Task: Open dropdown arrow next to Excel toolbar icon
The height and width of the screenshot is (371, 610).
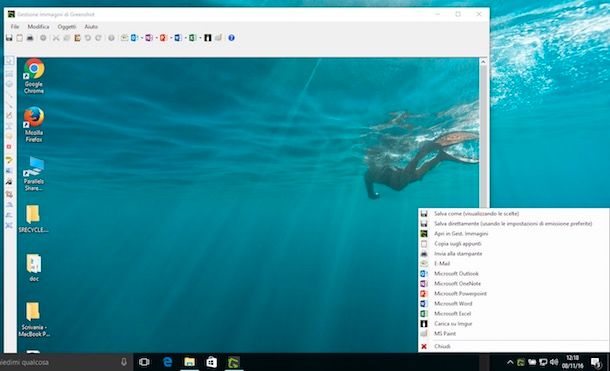Action: [x=200, y=38]
